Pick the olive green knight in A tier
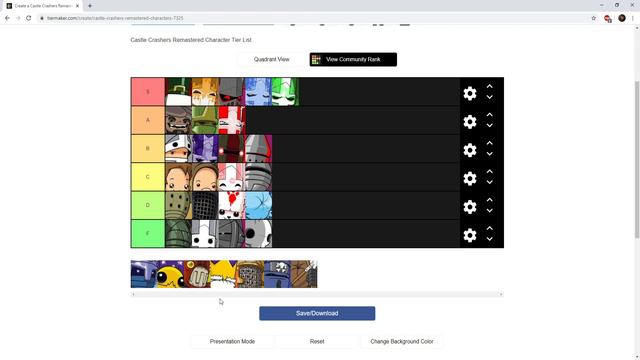640x360 pixels. tap(205, 120)
